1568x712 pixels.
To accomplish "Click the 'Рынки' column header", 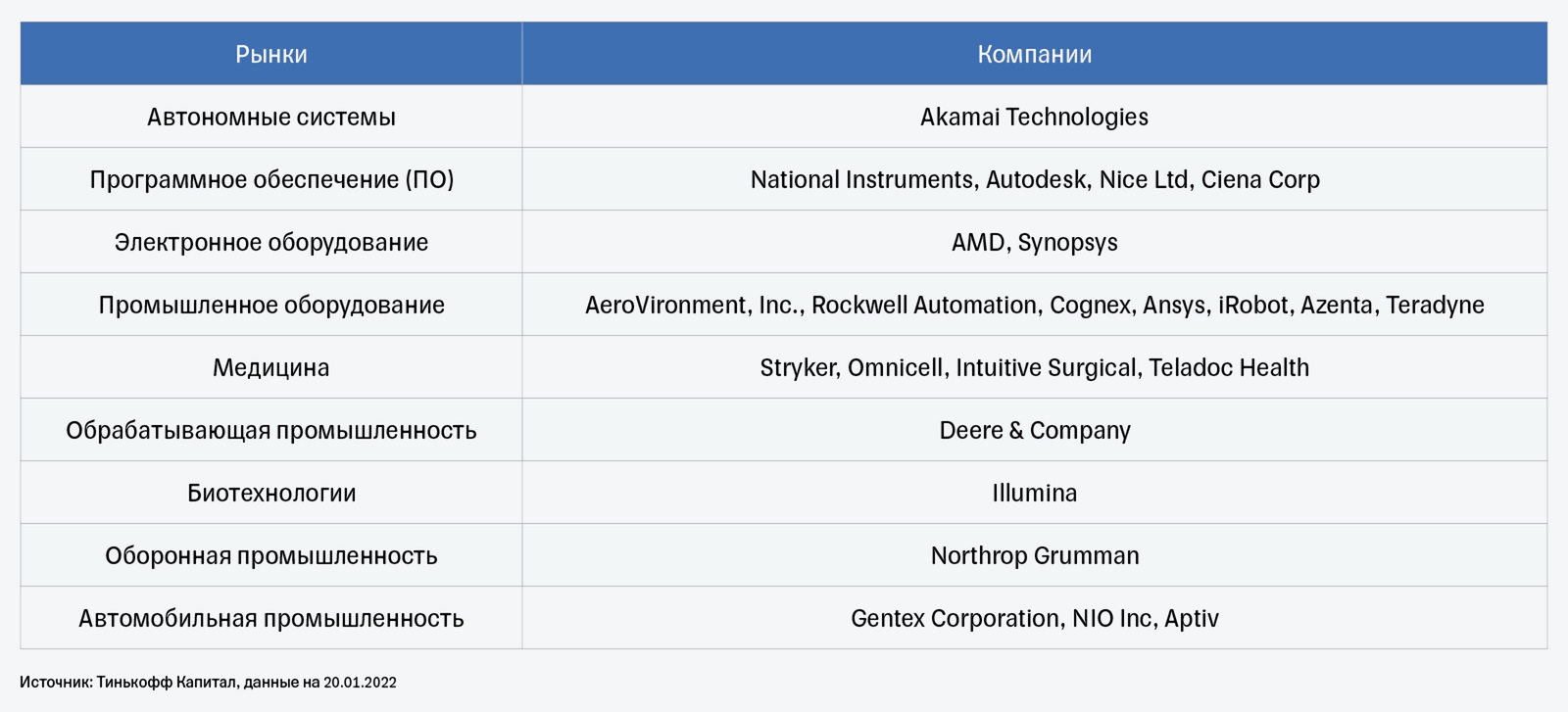I will point(271,54).
